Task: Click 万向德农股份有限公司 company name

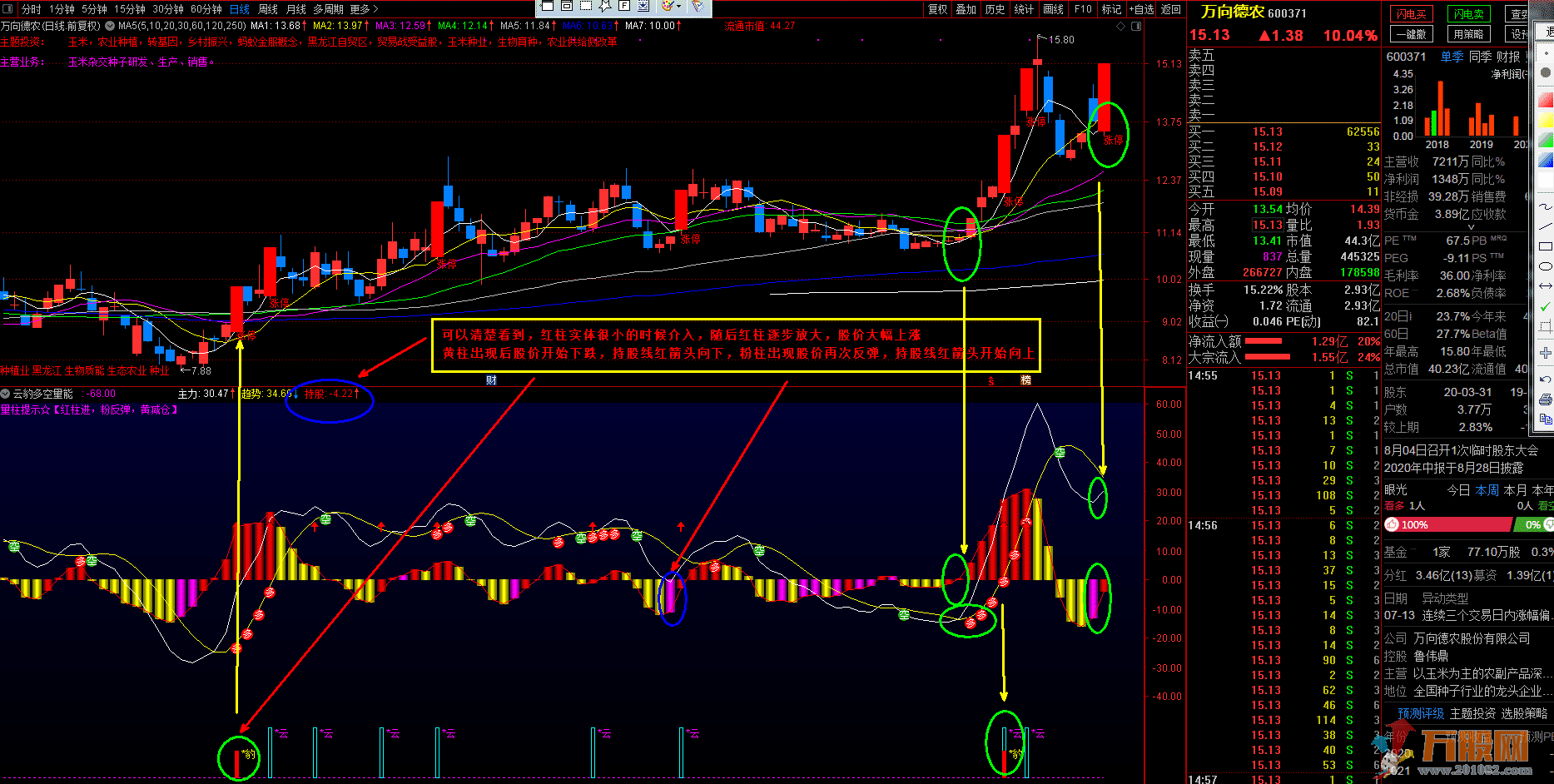Action: point(1472,638)
